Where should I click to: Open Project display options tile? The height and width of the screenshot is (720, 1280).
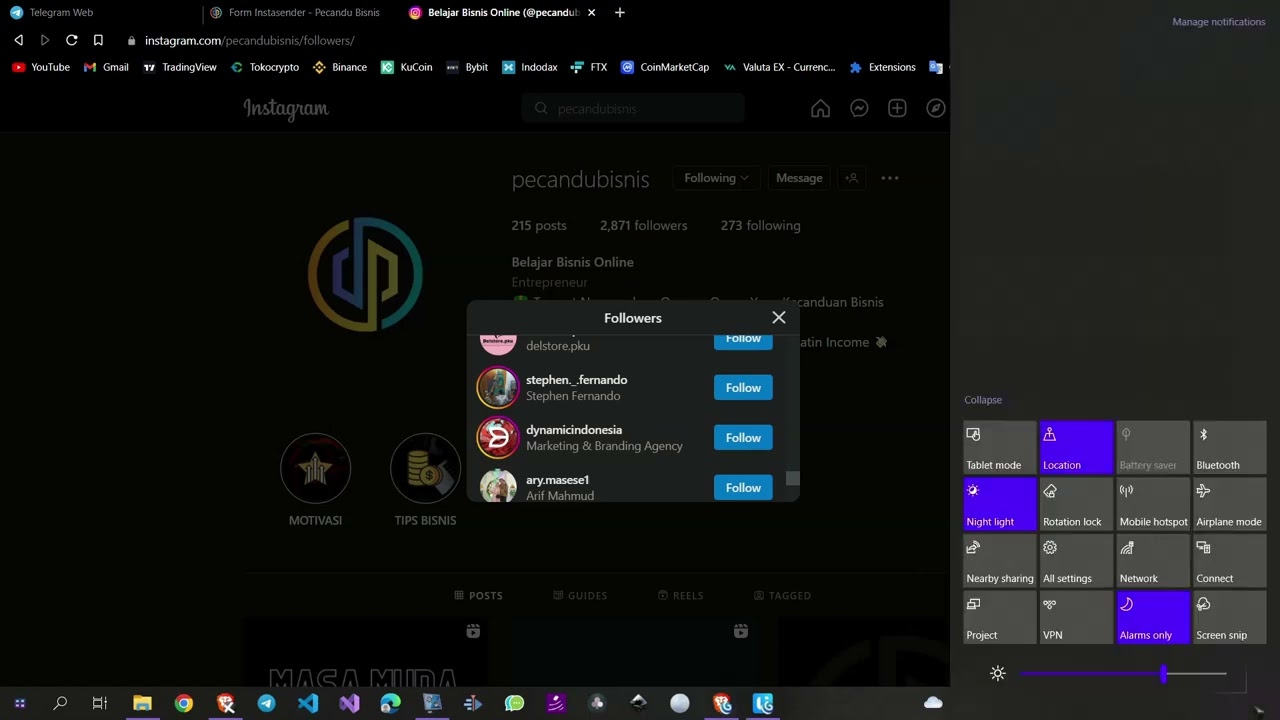click(x=999, y=618)
